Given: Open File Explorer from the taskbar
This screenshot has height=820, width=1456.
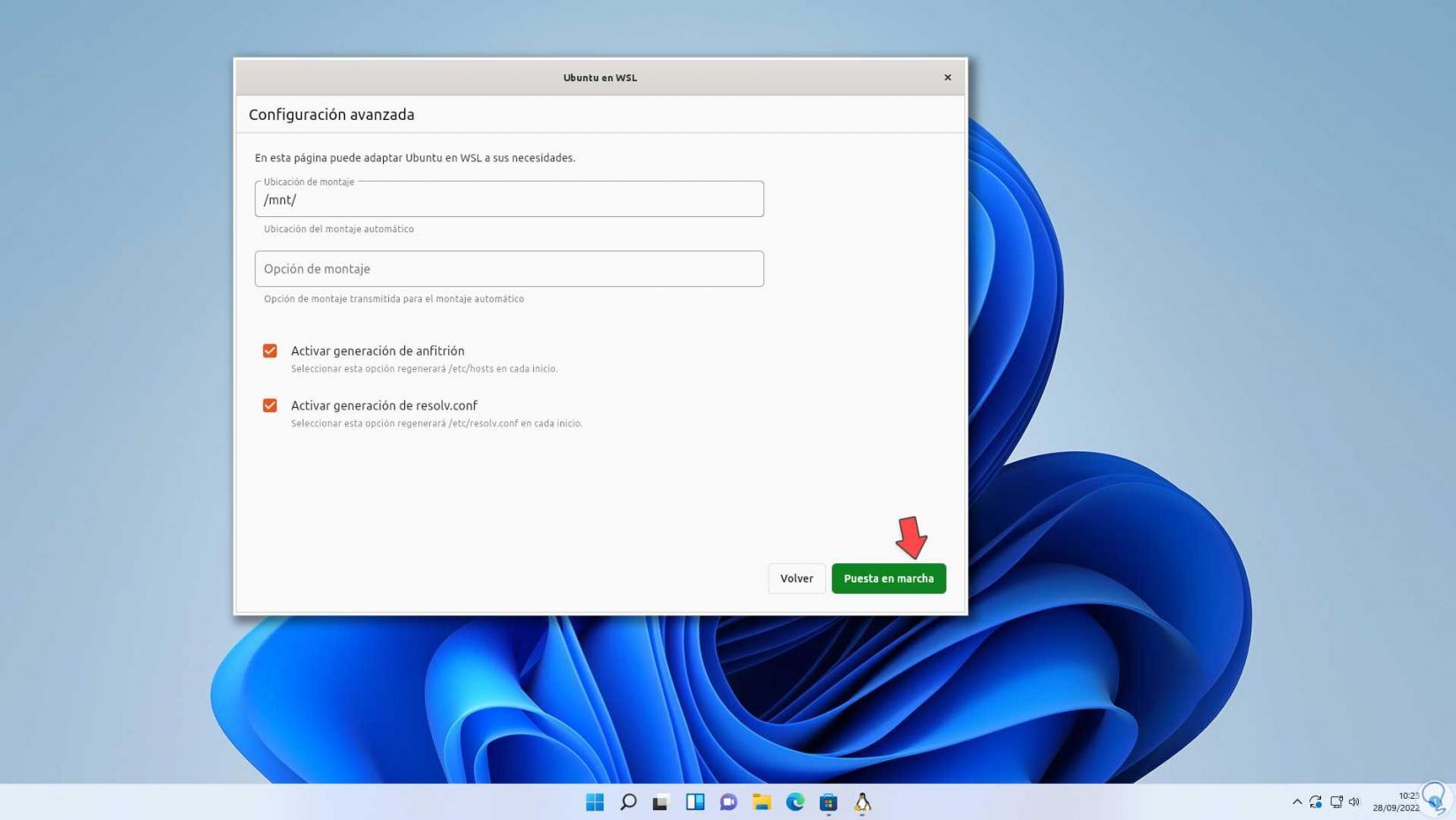Looking at the screenshot, I should (x=761, y=802).
